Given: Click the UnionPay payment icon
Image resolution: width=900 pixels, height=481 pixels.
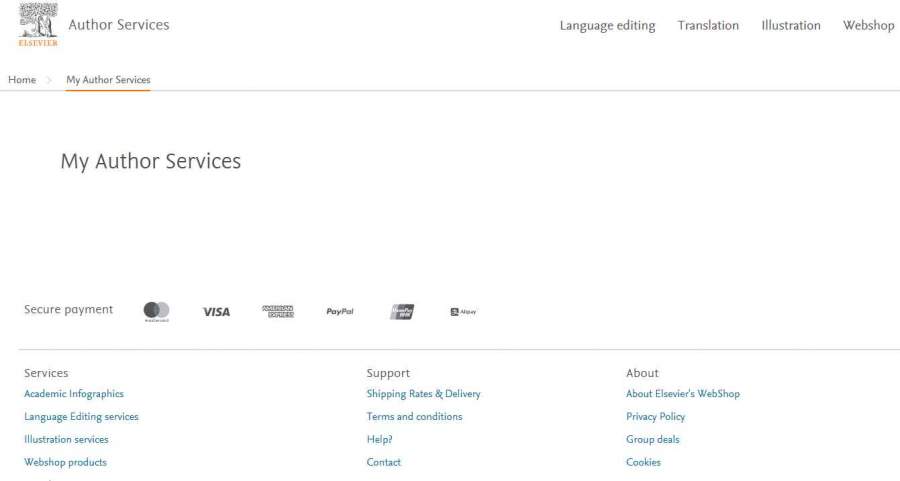Looking at the screenshot, I should (402, 312).
